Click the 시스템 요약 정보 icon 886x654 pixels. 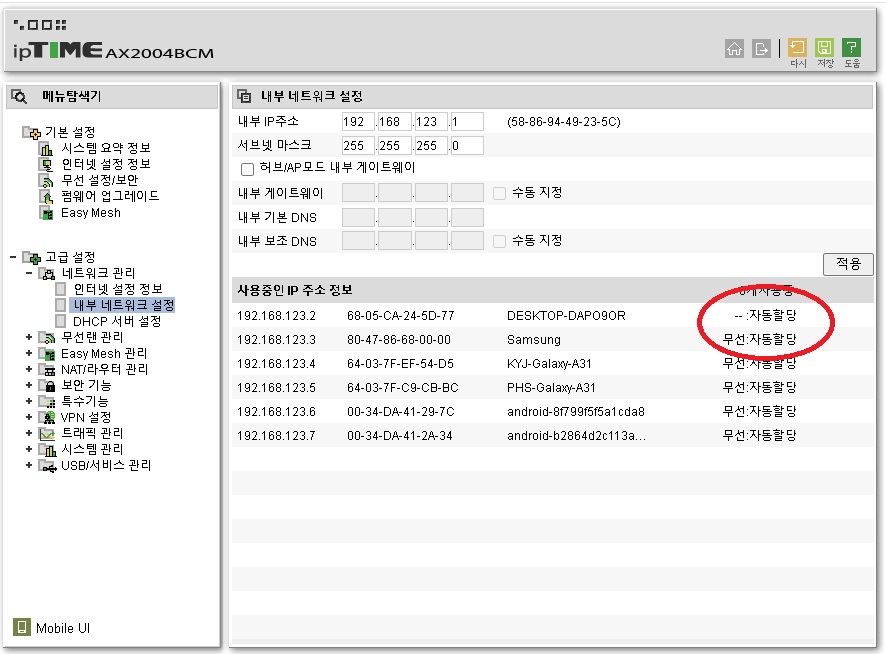point(46,149)
